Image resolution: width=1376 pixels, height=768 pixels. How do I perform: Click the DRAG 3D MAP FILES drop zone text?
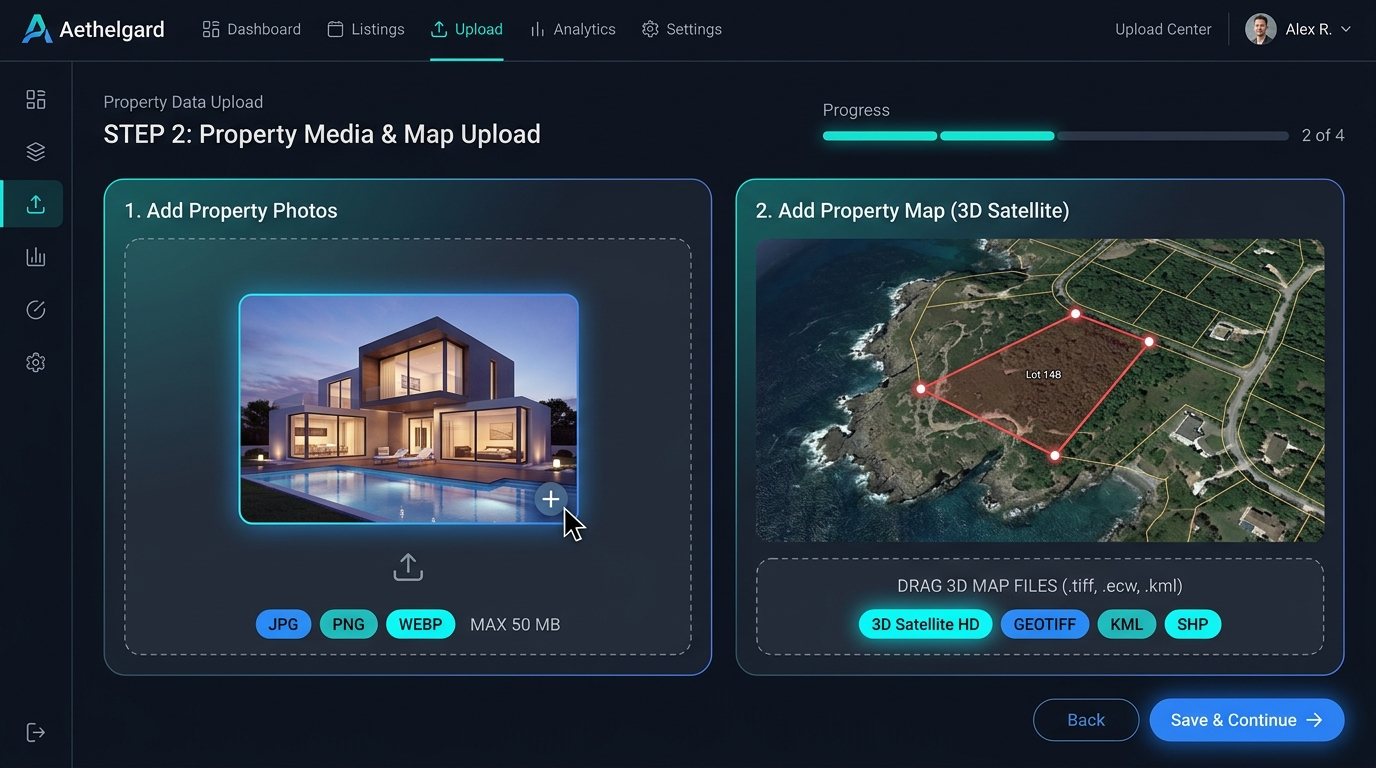[1040, 586]
